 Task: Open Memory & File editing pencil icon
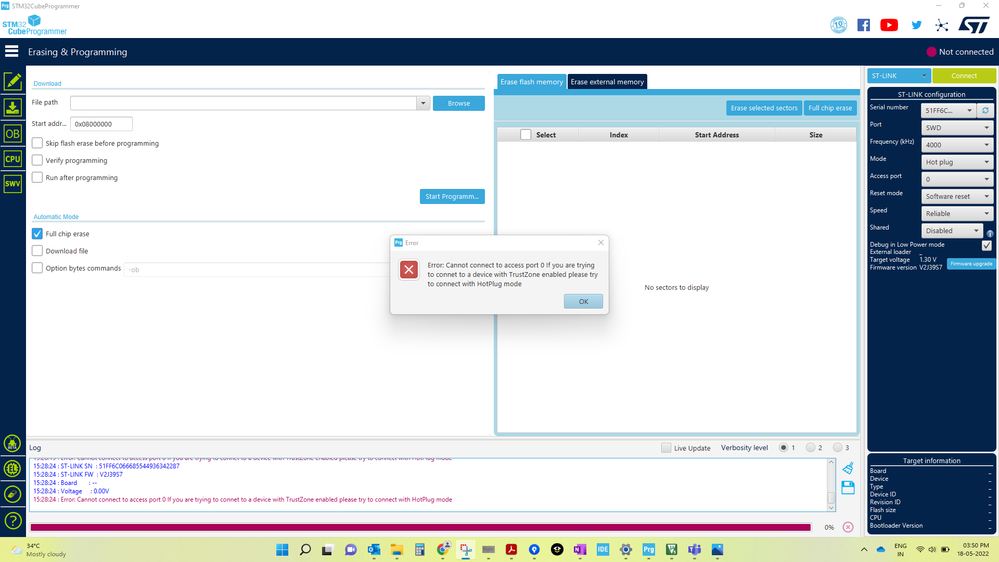point(13,81)
